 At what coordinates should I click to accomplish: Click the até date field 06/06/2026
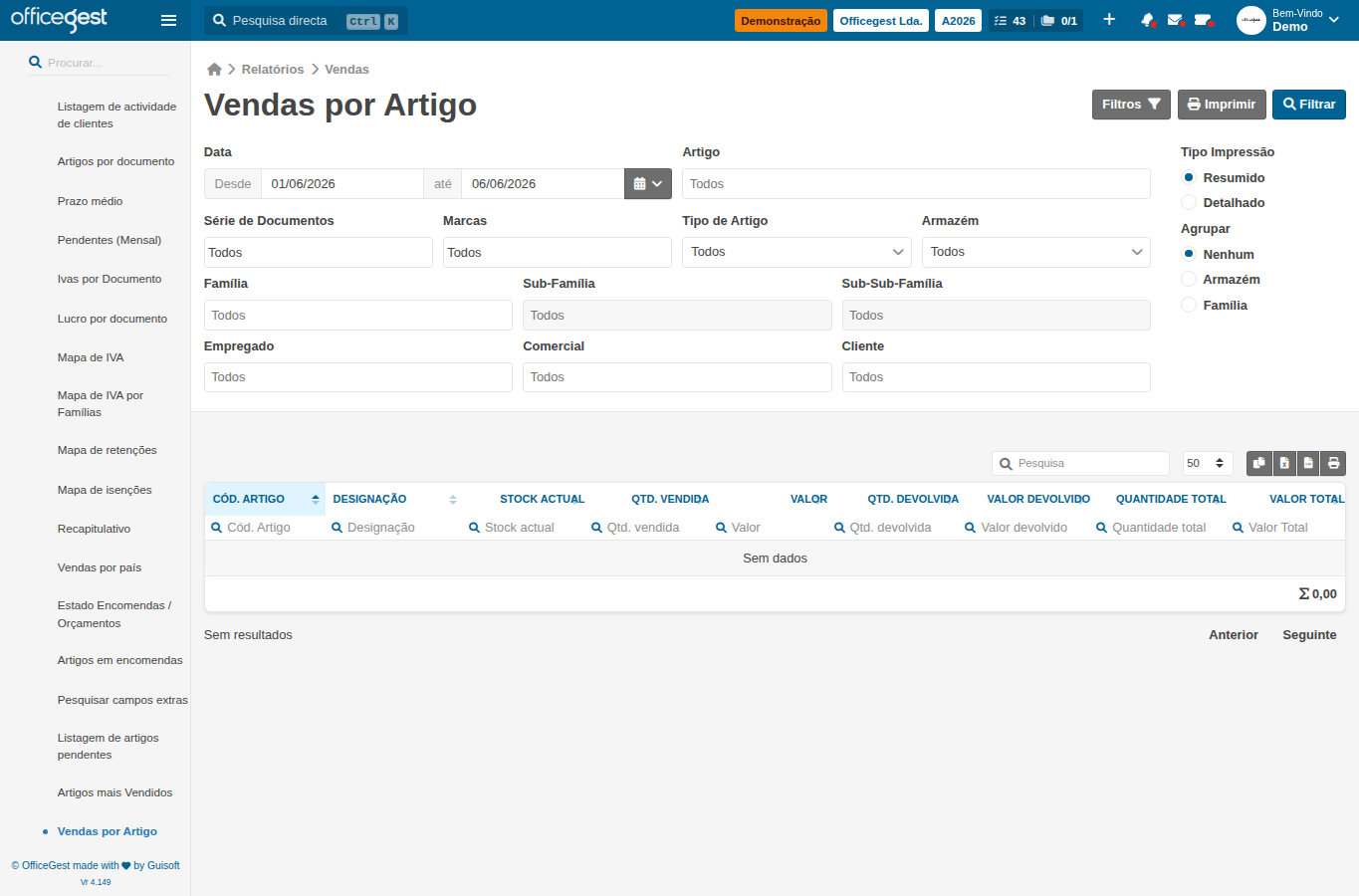(543, 183)
